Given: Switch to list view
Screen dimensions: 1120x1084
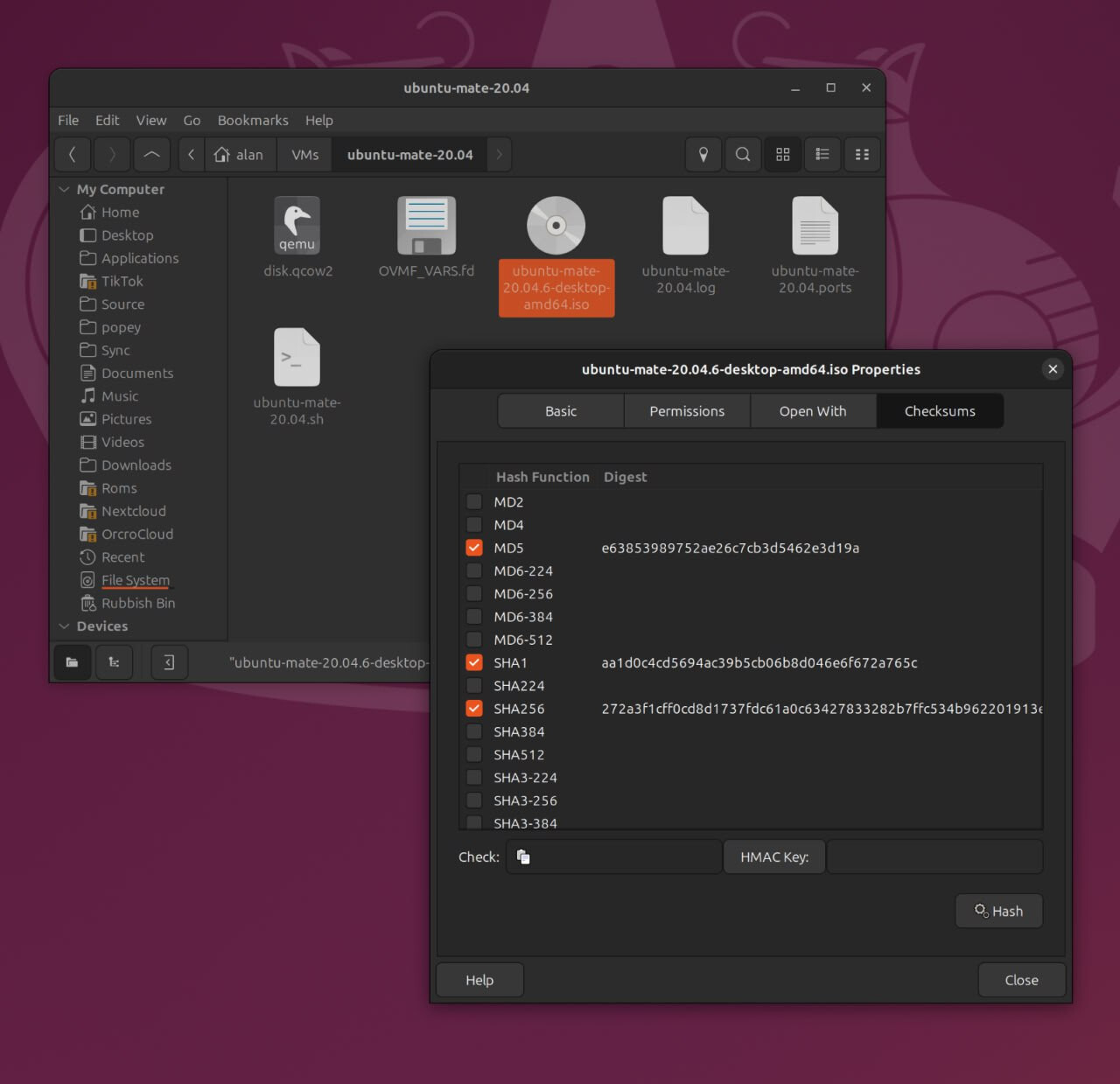Looking at the screenshot, I should point(822,155).
